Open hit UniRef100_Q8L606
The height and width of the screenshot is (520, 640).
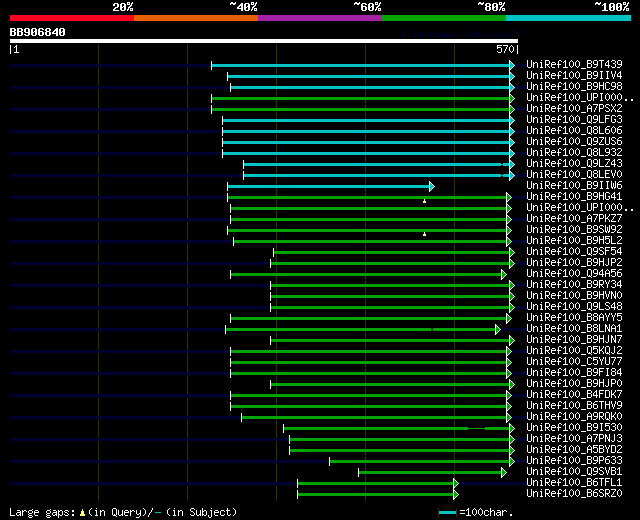click(x=574, y=131)
